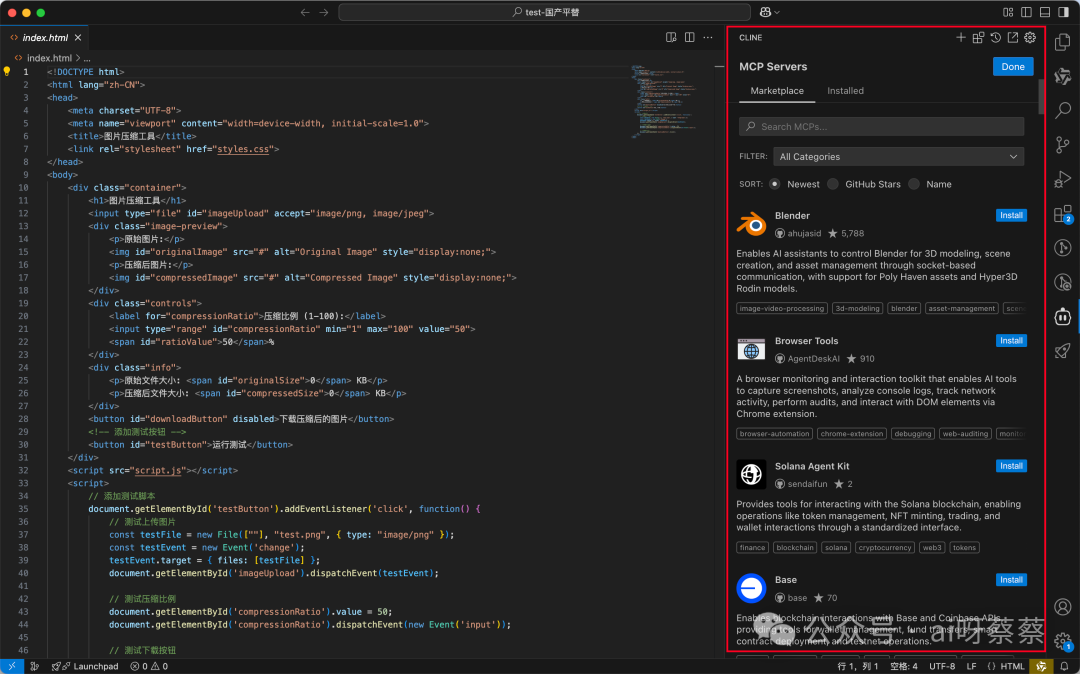
Task: Open the Source Control branch icon
Action: pyautogui.click(x=1063, y=145)
